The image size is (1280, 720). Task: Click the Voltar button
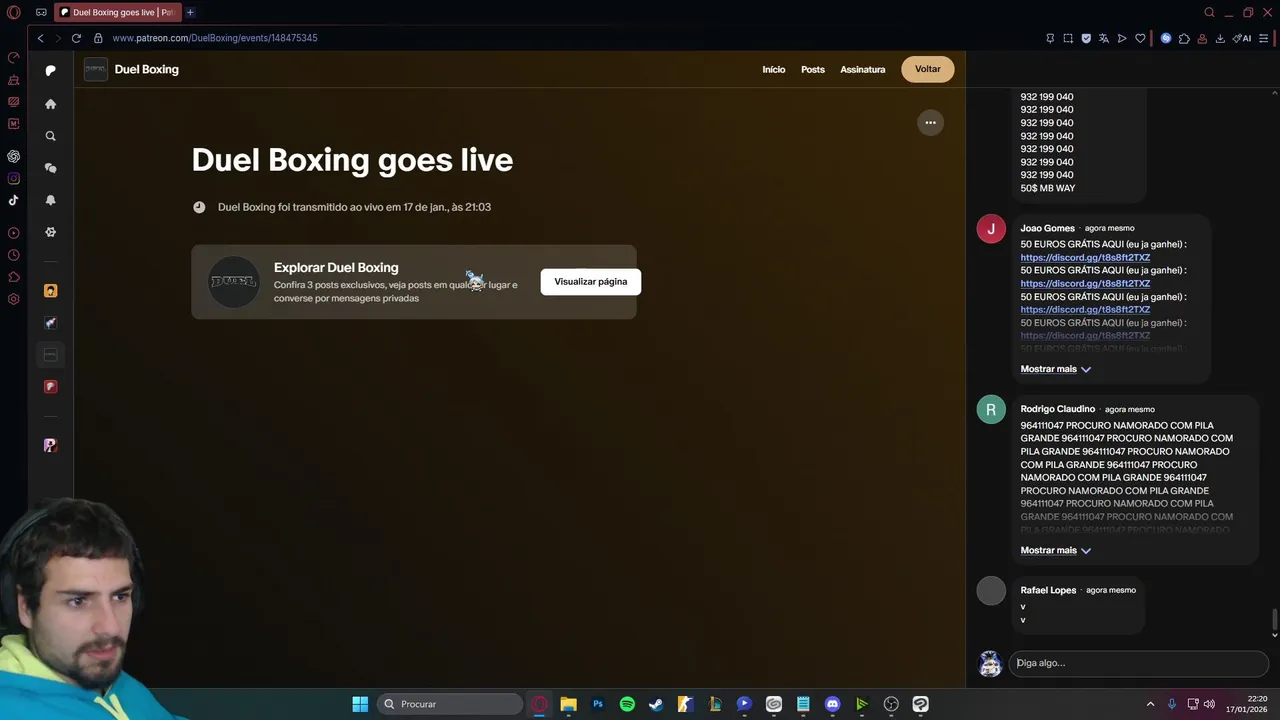pyautogui.click(x=928, y=69)
